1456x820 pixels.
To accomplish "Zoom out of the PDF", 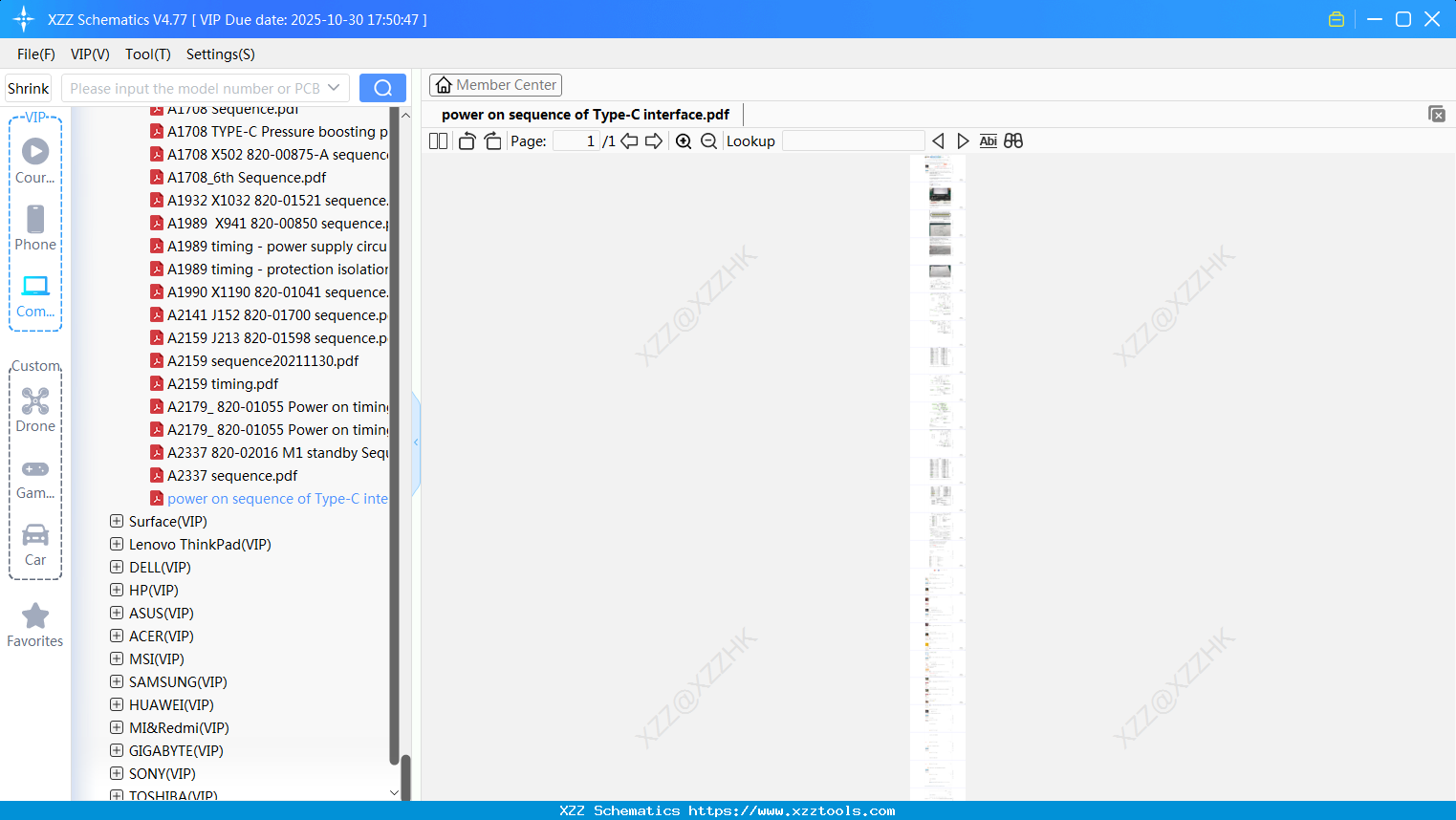I will pyautogui.click(x=708, y=141).
